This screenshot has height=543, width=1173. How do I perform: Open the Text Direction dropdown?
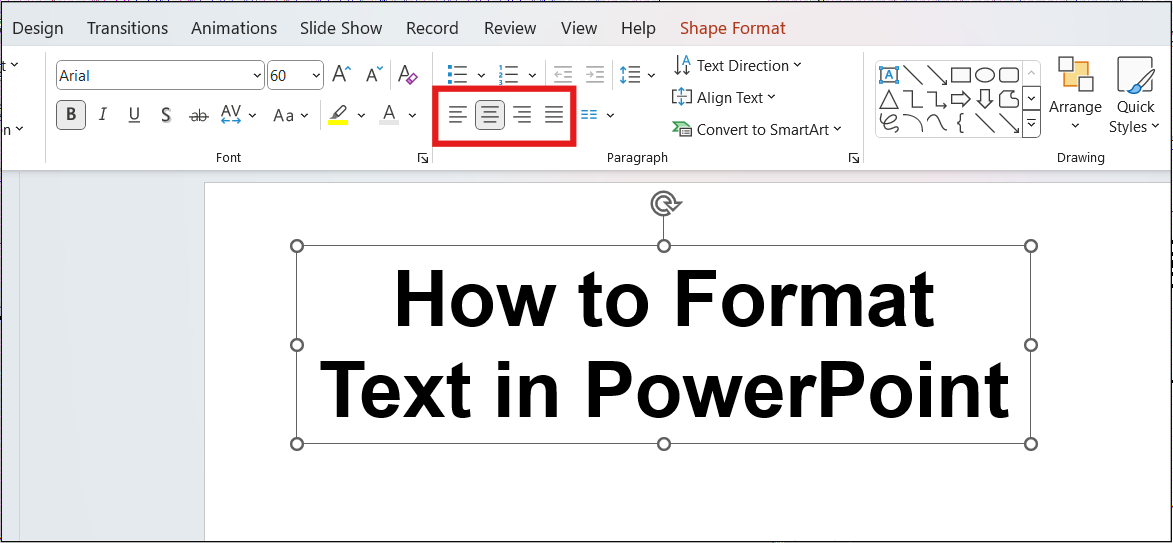[737, 65]
